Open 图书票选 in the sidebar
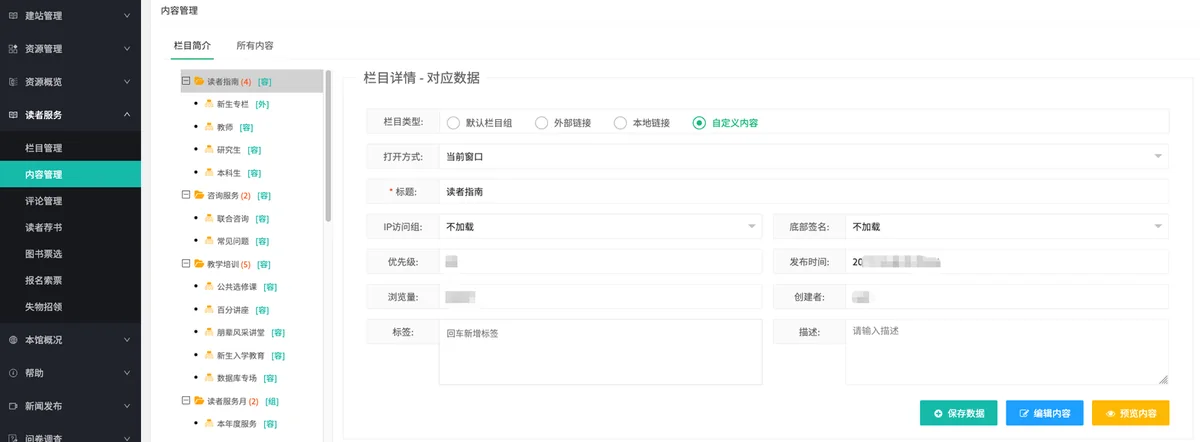 pos(70,254)
